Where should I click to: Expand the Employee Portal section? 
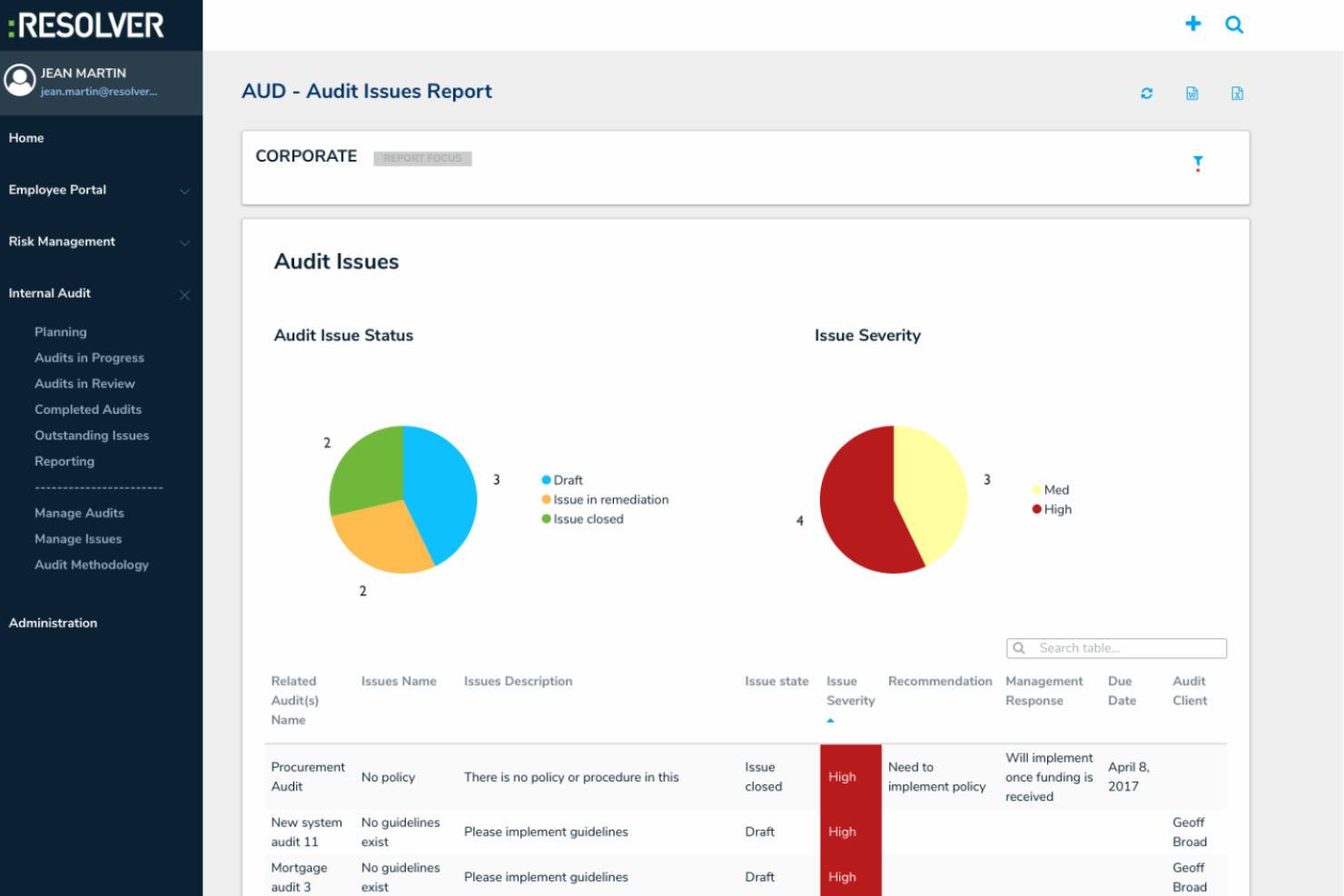click(57, 190)
